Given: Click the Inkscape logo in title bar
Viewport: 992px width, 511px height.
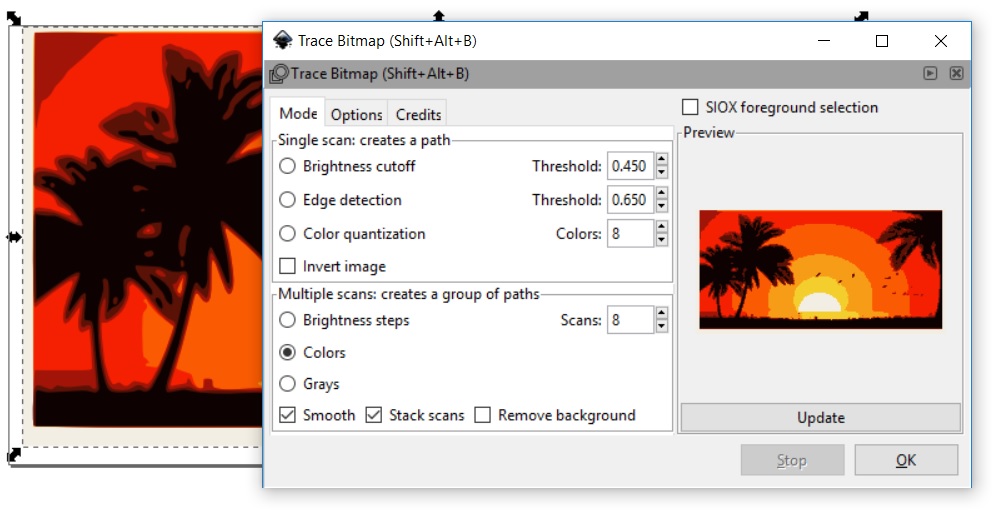Looking at the screenshot, I should (x=283, y=41).
